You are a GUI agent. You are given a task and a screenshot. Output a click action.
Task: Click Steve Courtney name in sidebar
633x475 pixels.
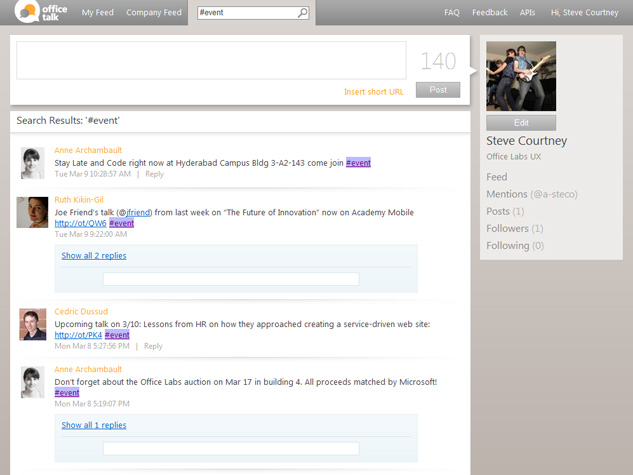(526, 141)
